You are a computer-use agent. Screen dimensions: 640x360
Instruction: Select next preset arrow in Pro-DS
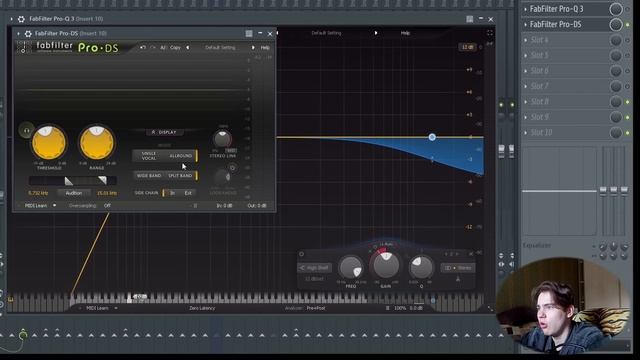tap(253, 48)
